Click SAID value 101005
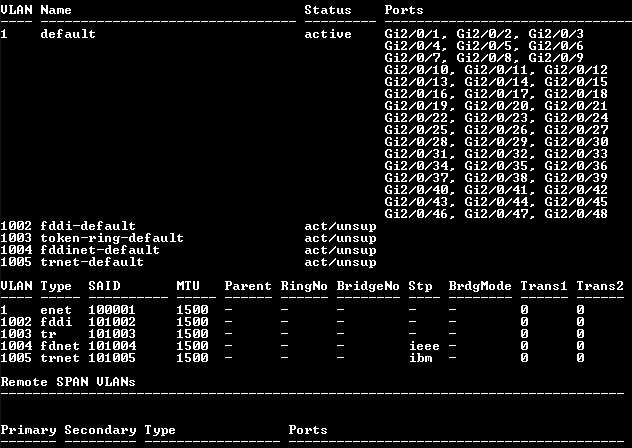 coord(112,358)
